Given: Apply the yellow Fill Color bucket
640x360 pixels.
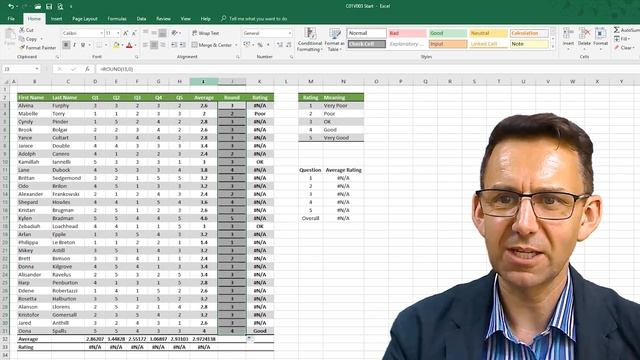Looking at the screenshot, I should click(116, 45).
